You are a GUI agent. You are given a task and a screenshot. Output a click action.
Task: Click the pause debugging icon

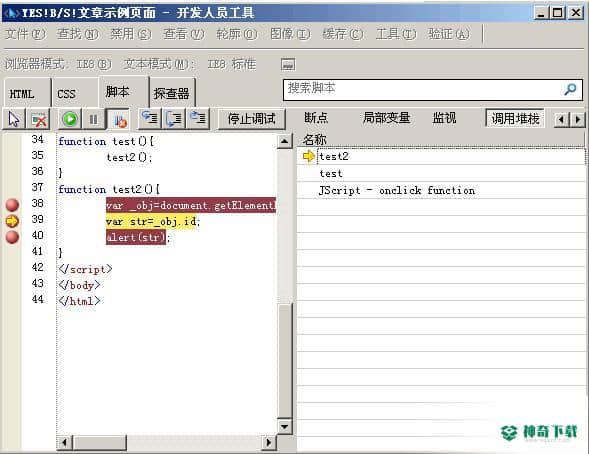[93, 119]
